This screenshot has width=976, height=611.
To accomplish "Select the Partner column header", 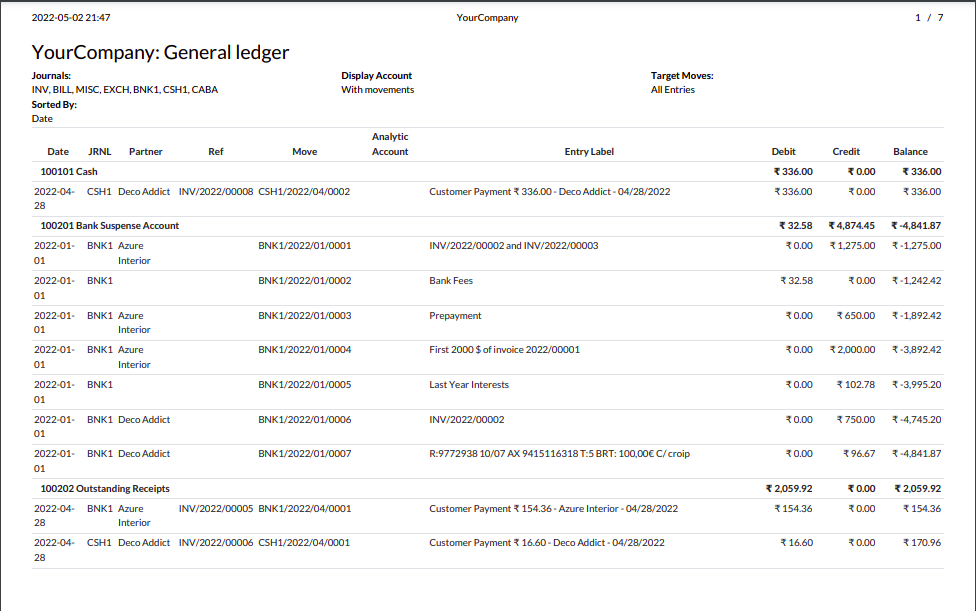I will [145, 152].
